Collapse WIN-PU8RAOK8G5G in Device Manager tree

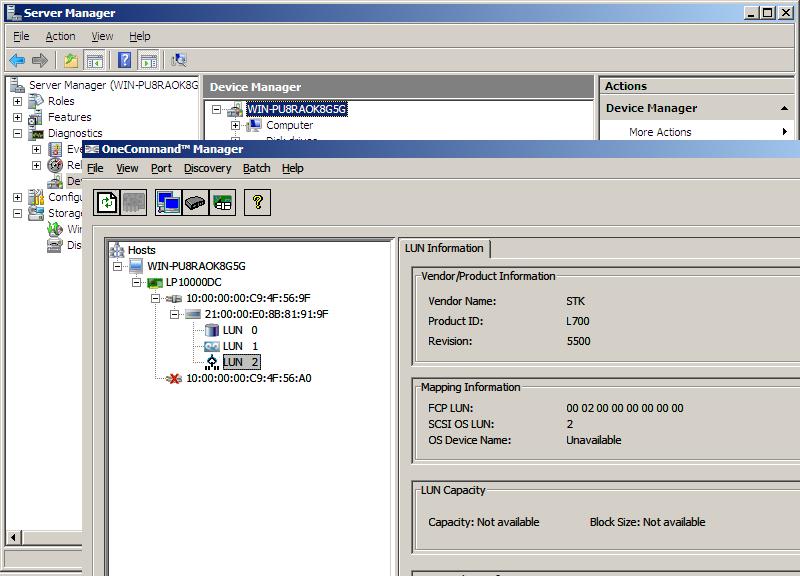coord(216,109)
